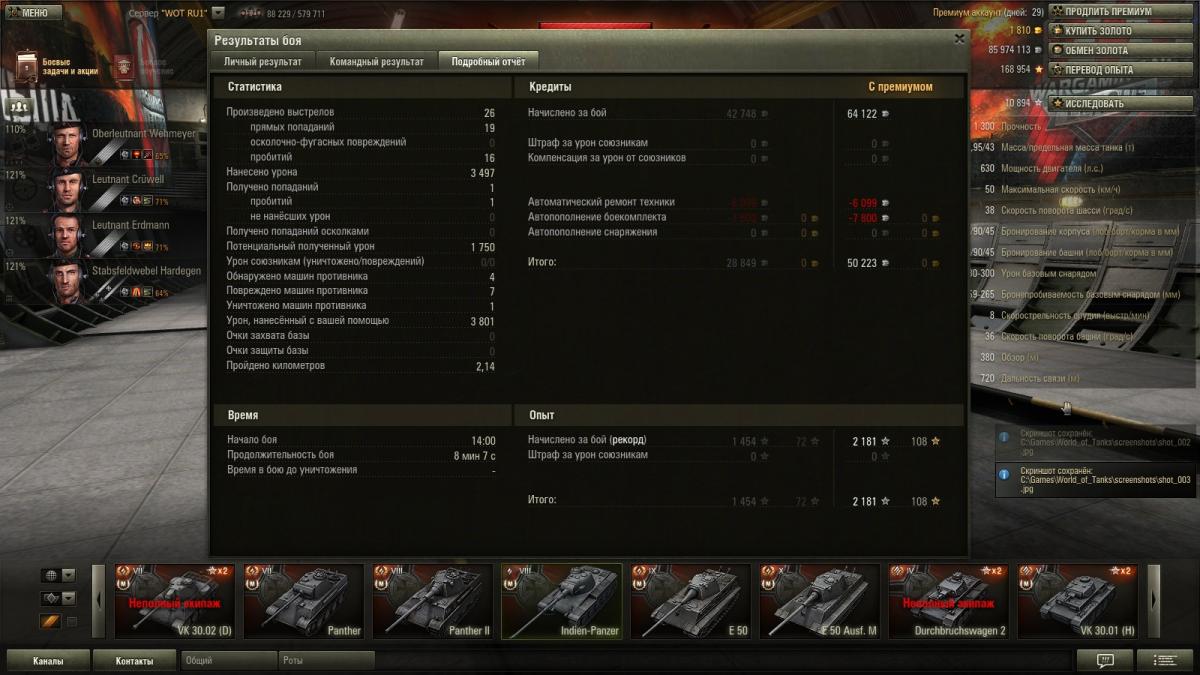Click first screenshot saved notification info icon

[x=1006, y=437]
